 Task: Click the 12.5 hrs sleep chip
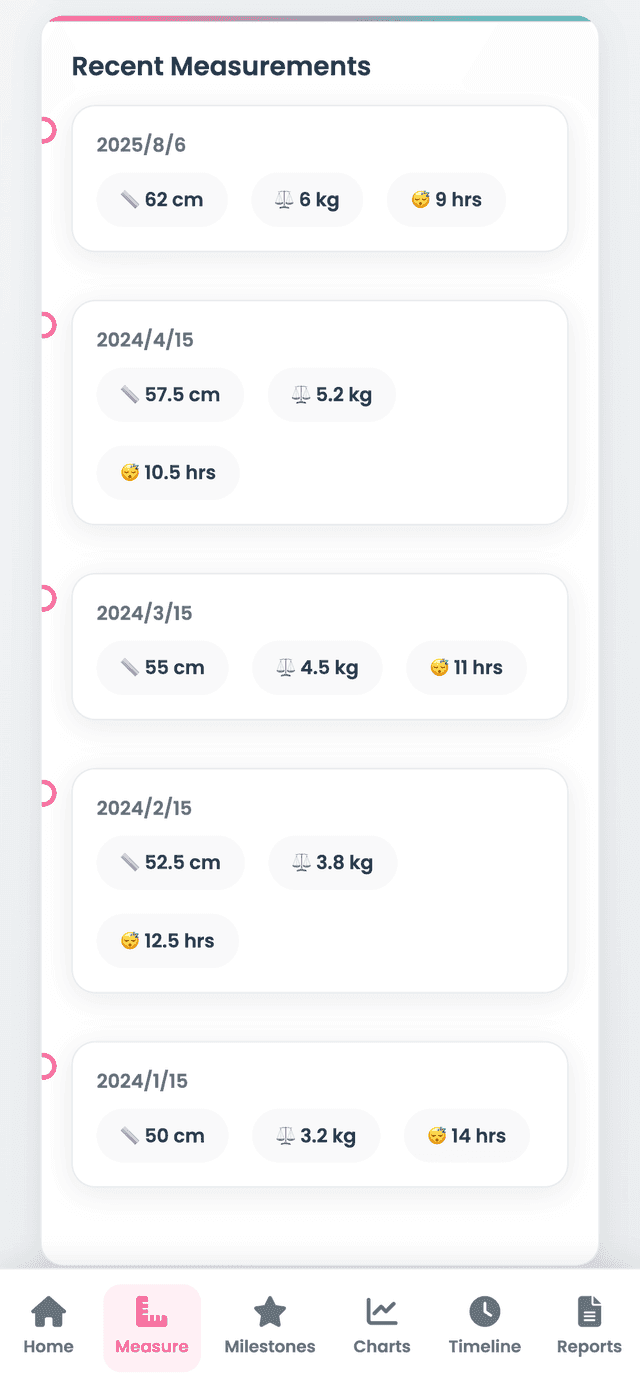[x=167, y=940]
